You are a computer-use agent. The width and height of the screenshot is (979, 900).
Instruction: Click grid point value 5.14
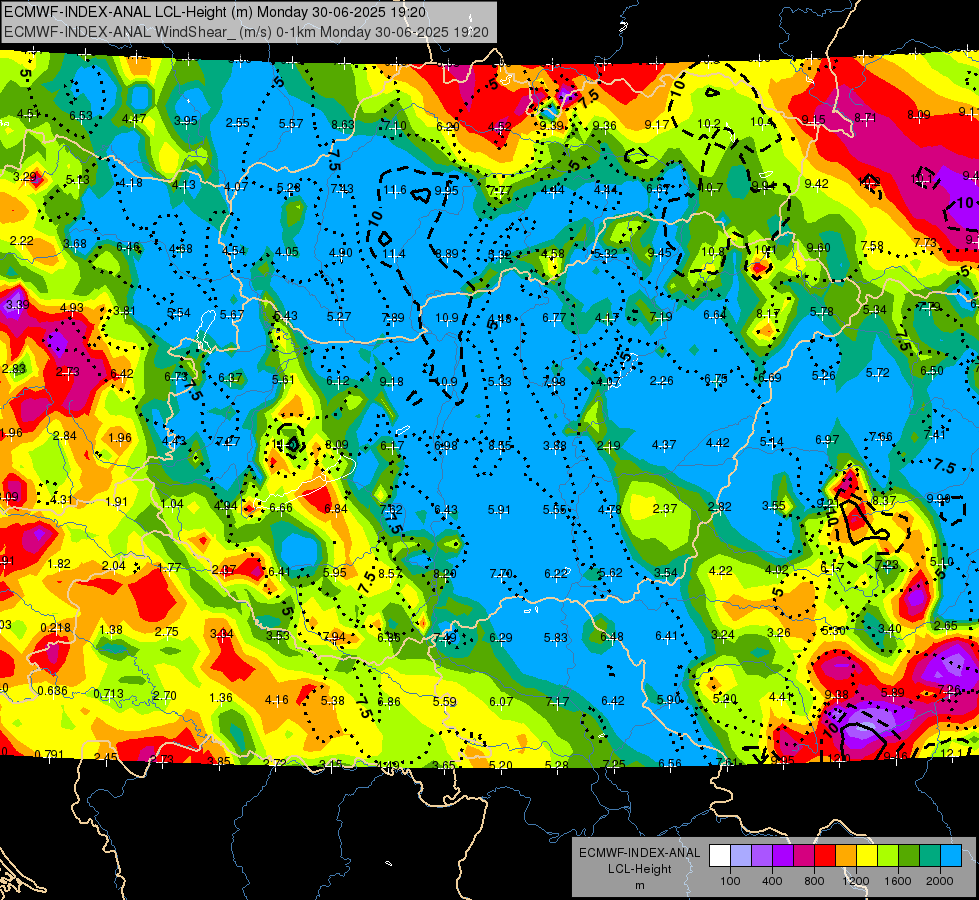(771, 442)
